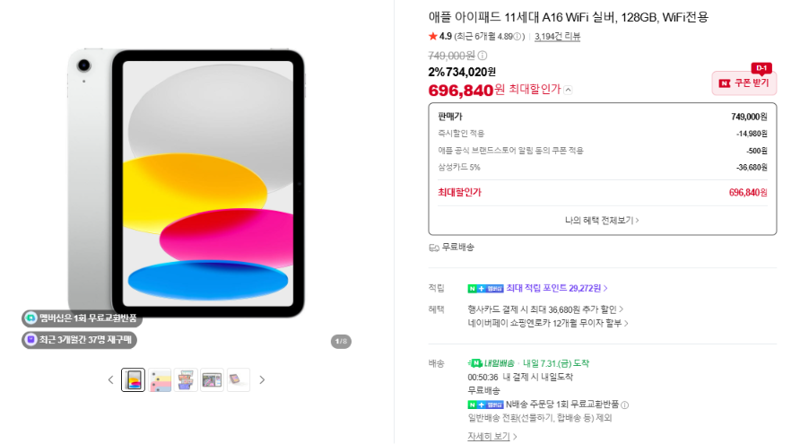800x444 pixels.
Task: Click the 쿠폰 받기 coupon button
Action: pos(744,83)
